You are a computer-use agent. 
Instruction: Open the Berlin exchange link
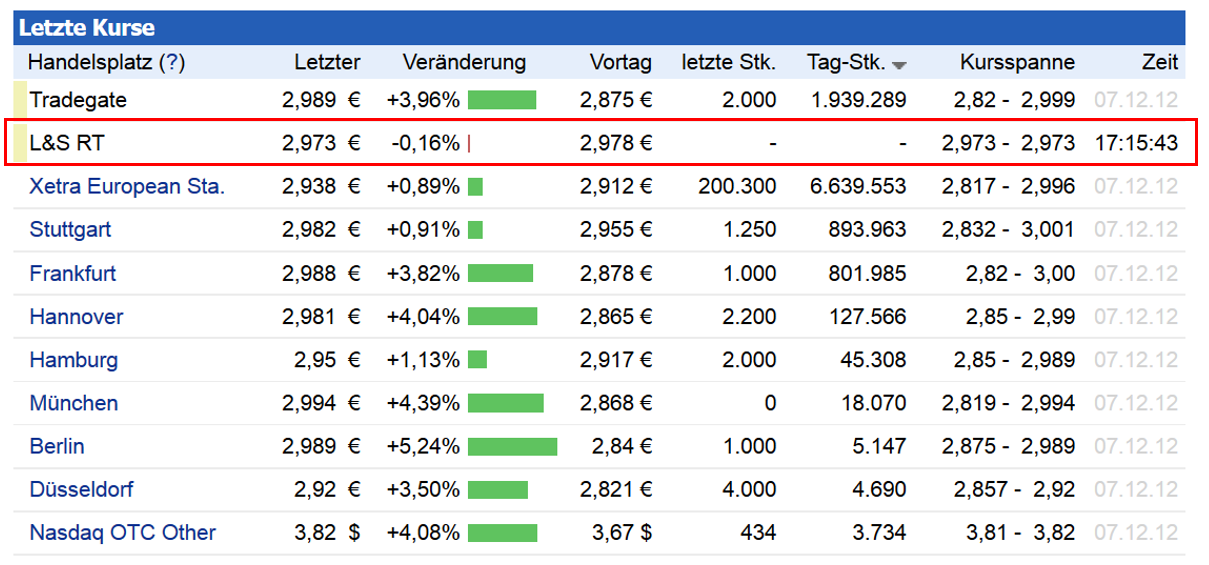[x=57, y=446]
